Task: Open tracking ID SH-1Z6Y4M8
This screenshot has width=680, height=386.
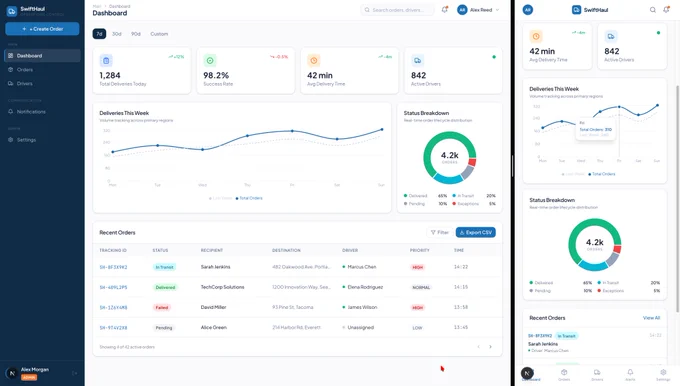Action: (x=114, y=307)
